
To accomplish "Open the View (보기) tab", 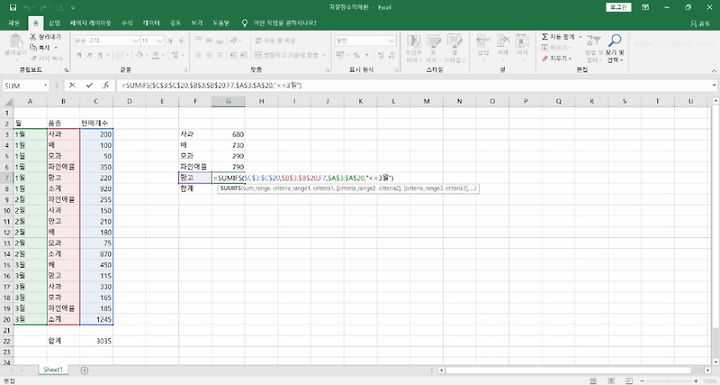I will click(x=197, y=23).
